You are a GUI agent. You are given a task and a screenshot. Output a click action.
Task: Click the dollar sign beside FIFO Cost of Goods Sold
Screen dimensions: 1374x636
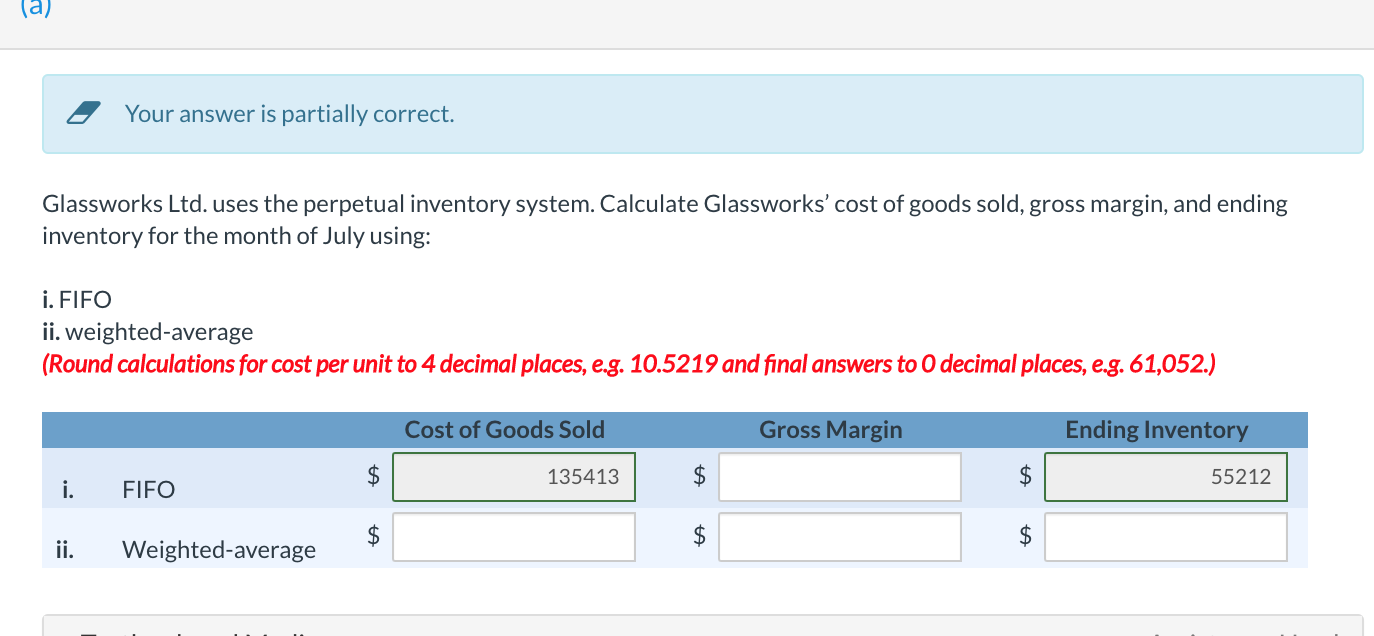(x=373, y=477)
